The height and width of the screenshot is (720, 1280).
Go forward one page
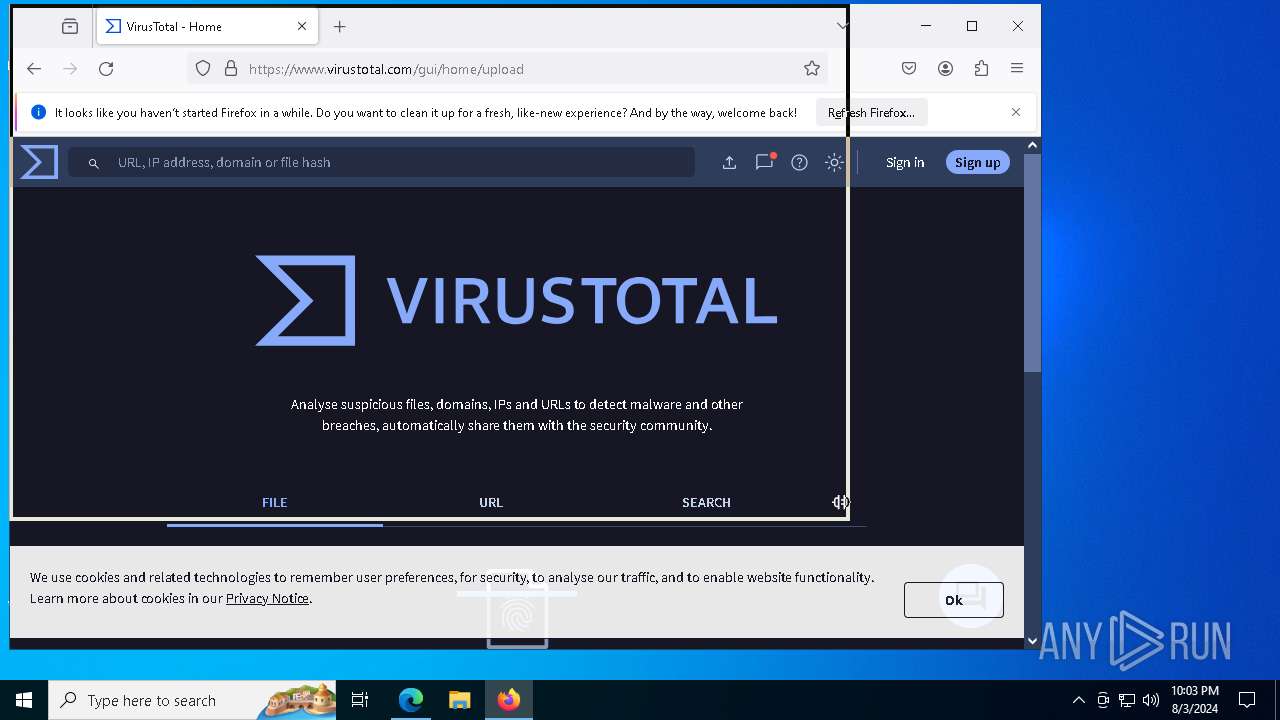point(70,69)
